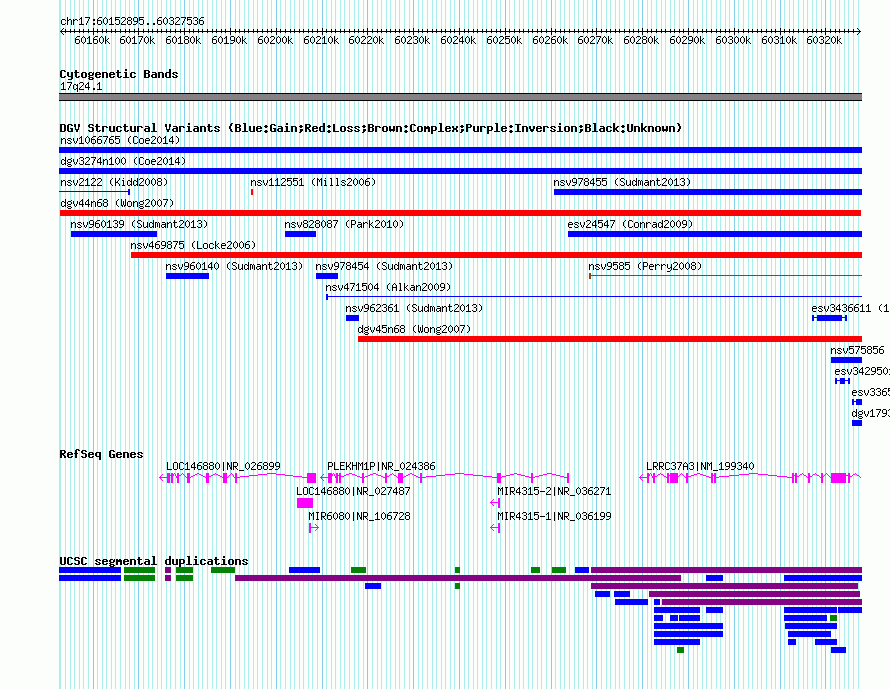Select the nsv575856 blue variant bar
This screenshot has width=890, height=689.
point(846,360)
